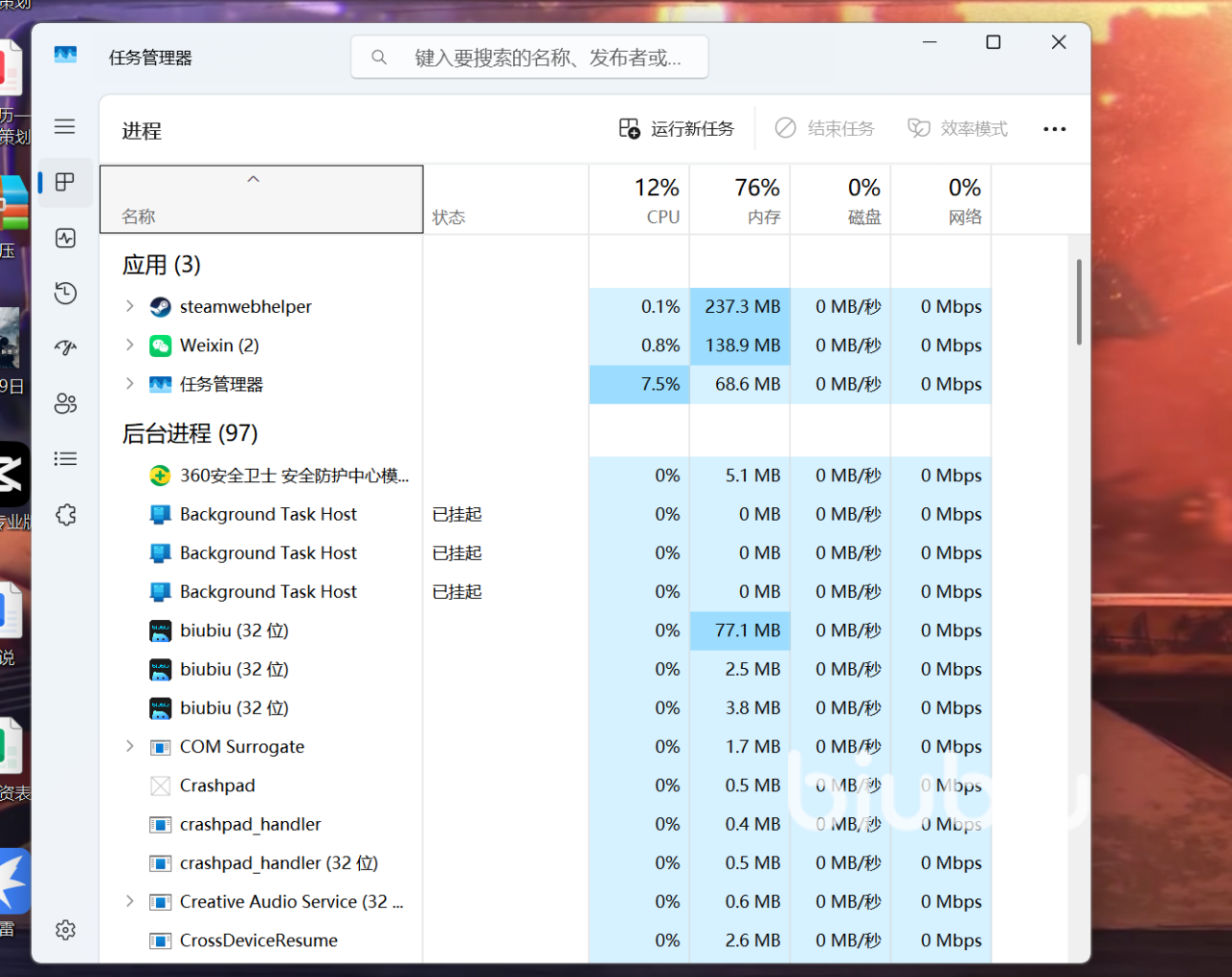Click the 结束任务 button

[825, 129]
